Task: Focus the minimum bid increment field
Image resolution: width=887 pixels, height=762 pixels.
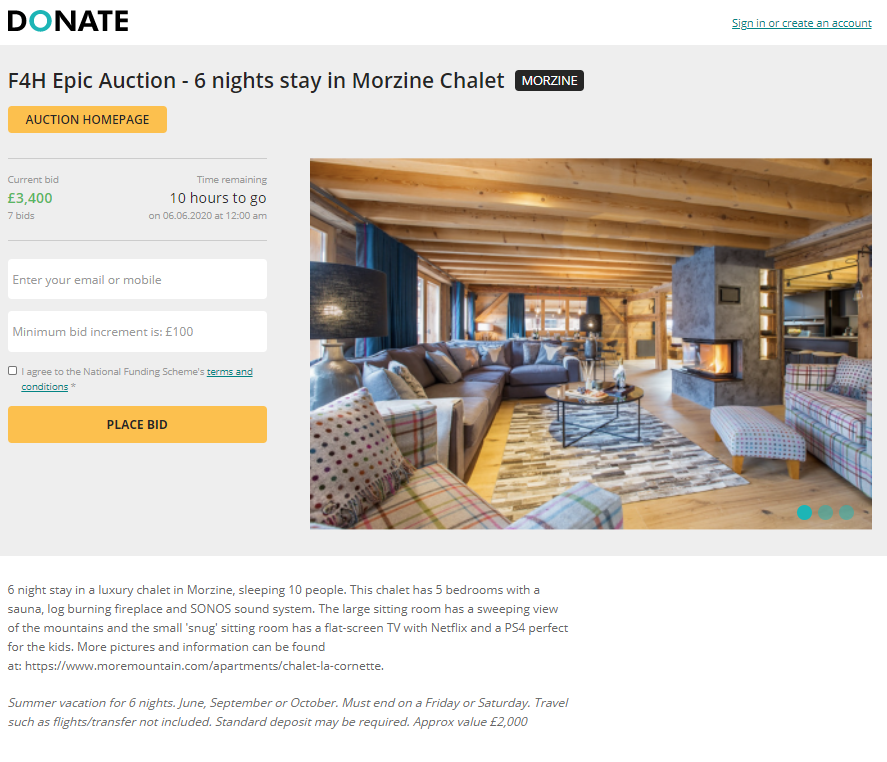Action: 137,332
